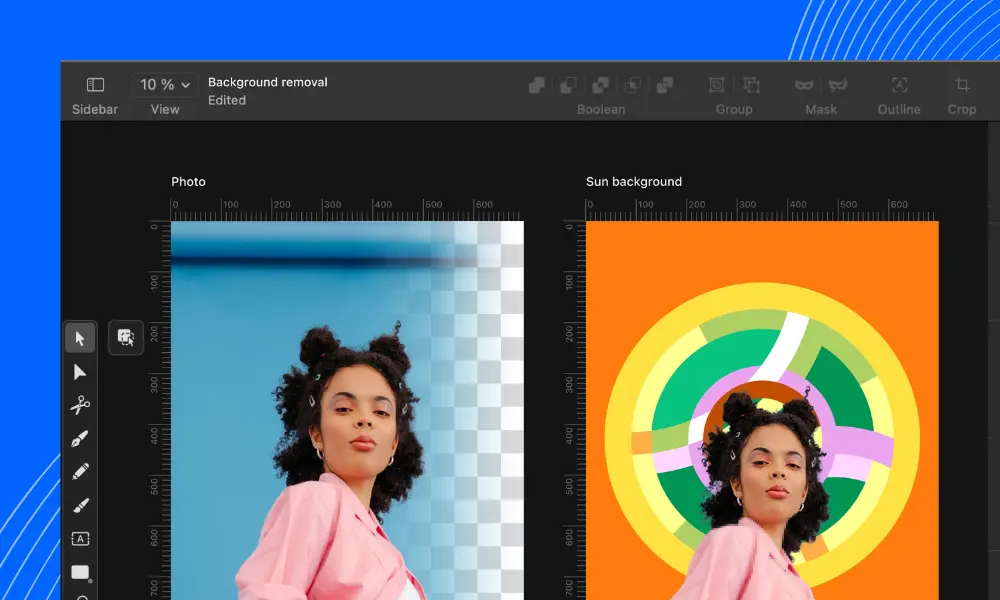Select the black arrow move tool

(80, 338)
